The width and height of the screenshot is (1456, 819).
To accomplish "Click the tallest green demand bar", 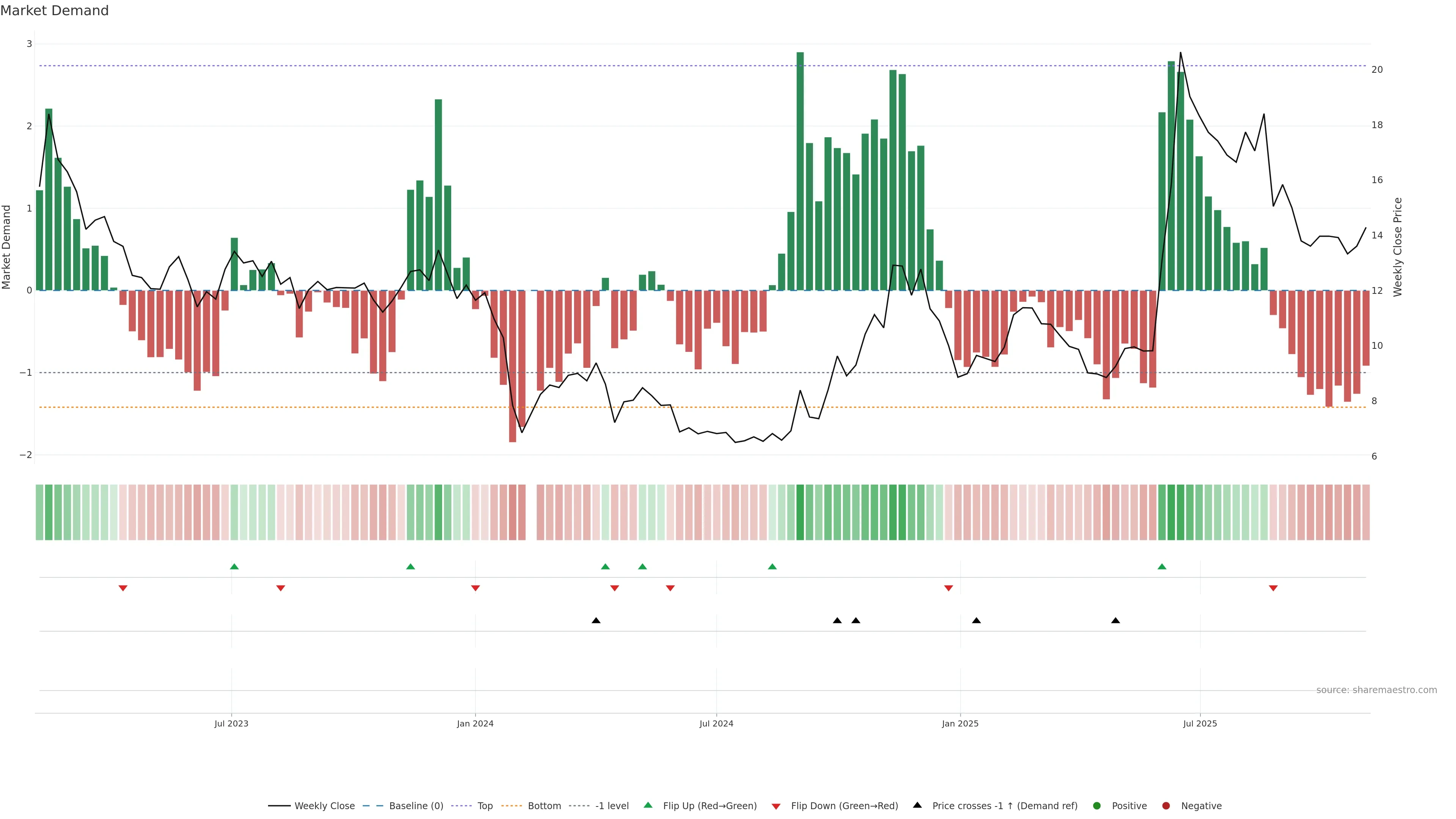I will [800, 169].
